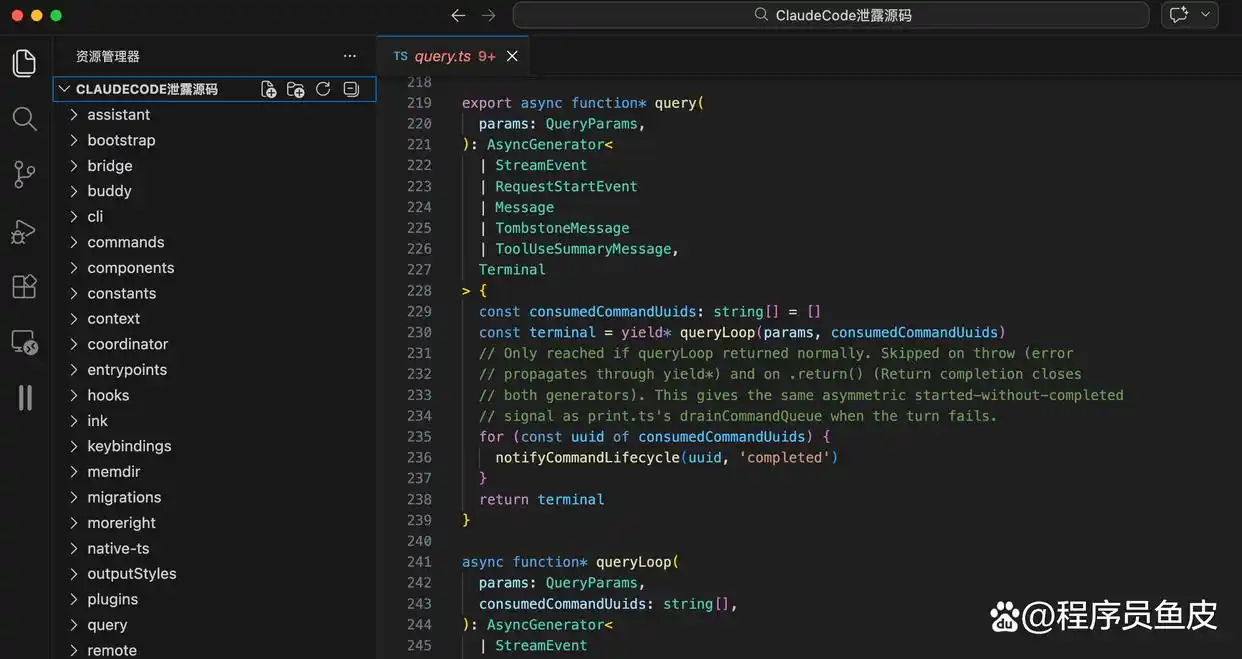This screenshot has height=659, width=1242.
Task: Click the macOS green zoom window button
Action: [56, 15]
